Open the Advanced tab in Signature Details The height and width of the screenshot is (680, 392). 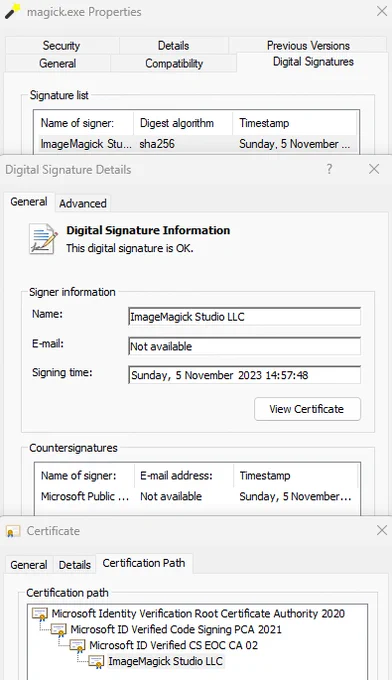click(83, 203)
